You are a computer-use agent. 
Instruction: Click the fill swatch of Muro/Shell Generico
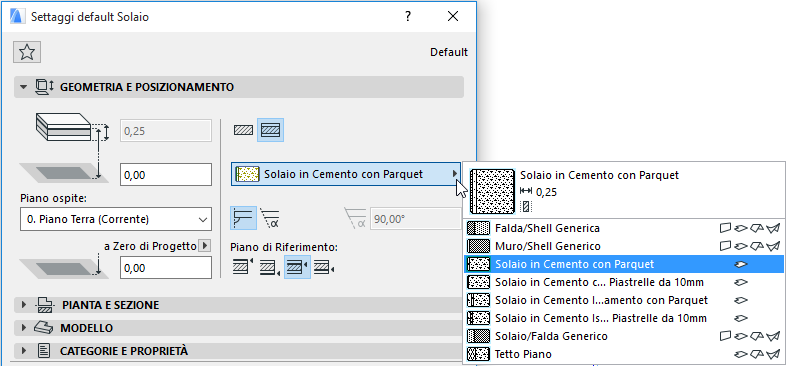coord(478,246)
